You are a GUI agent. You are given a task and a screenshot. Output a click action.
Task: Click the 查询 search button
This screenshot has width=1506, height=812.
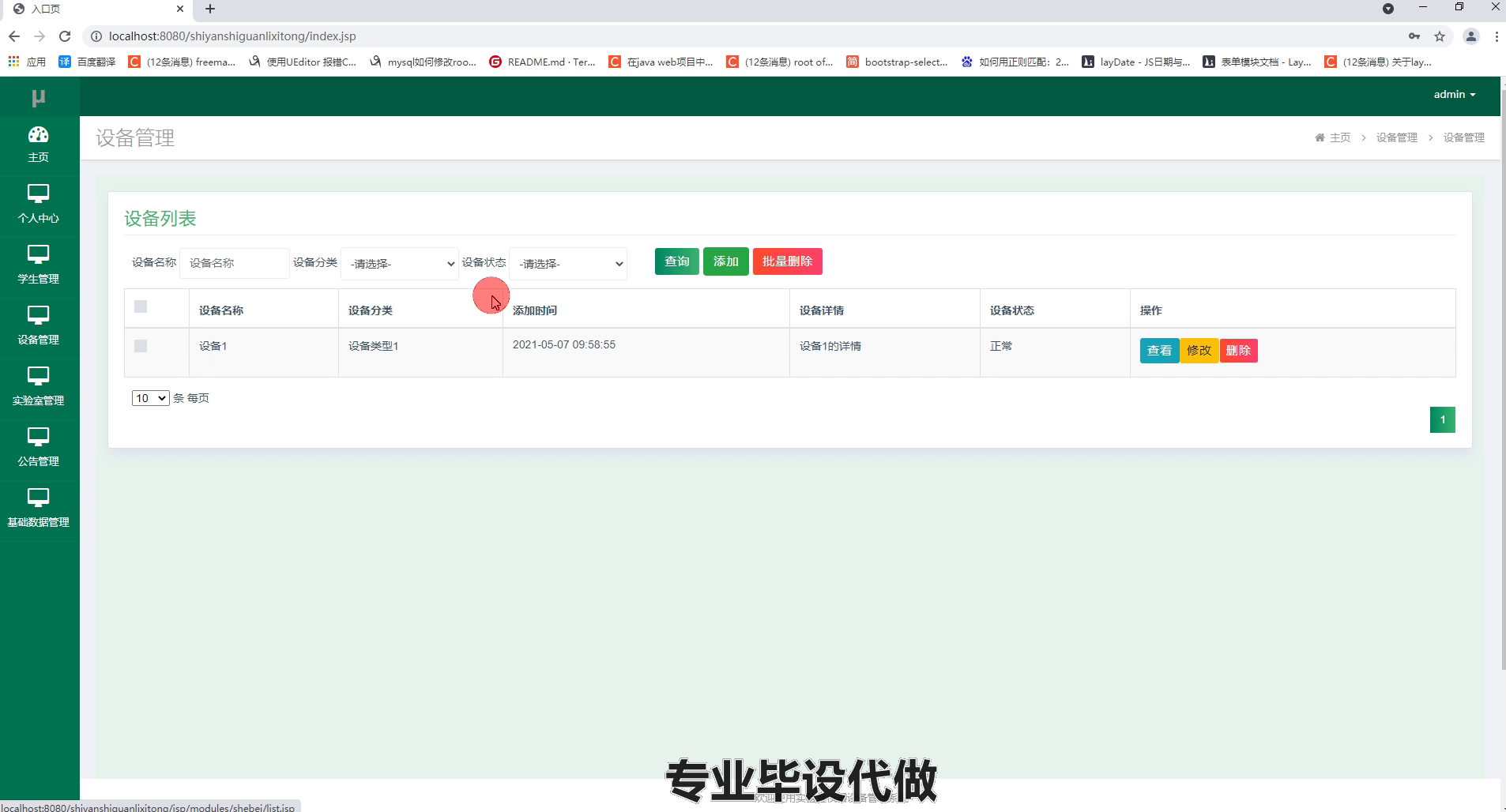coord(677,261)
